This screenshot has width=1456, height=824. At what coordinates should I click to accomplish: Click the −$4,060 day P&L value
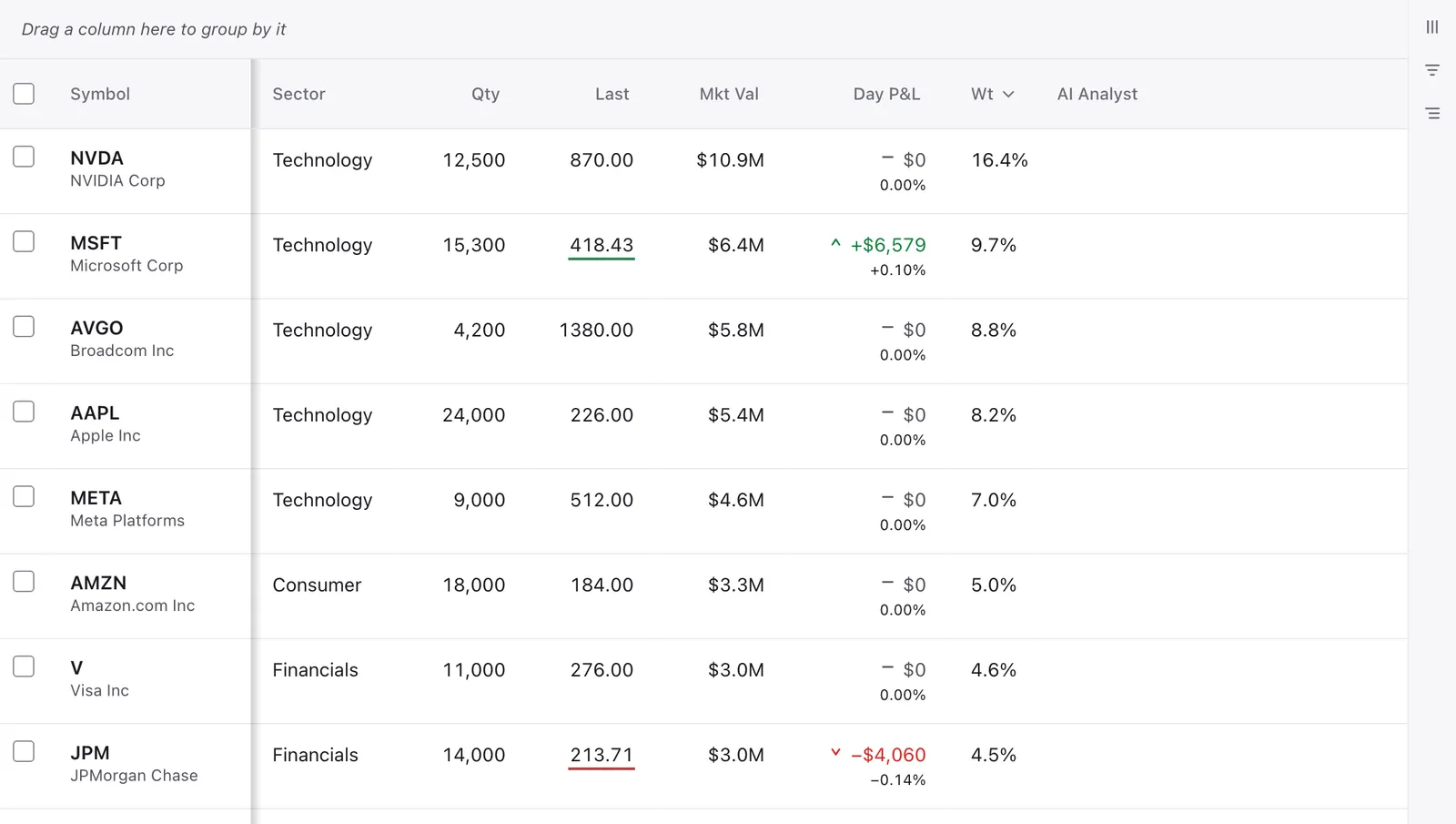coord(888,755)
